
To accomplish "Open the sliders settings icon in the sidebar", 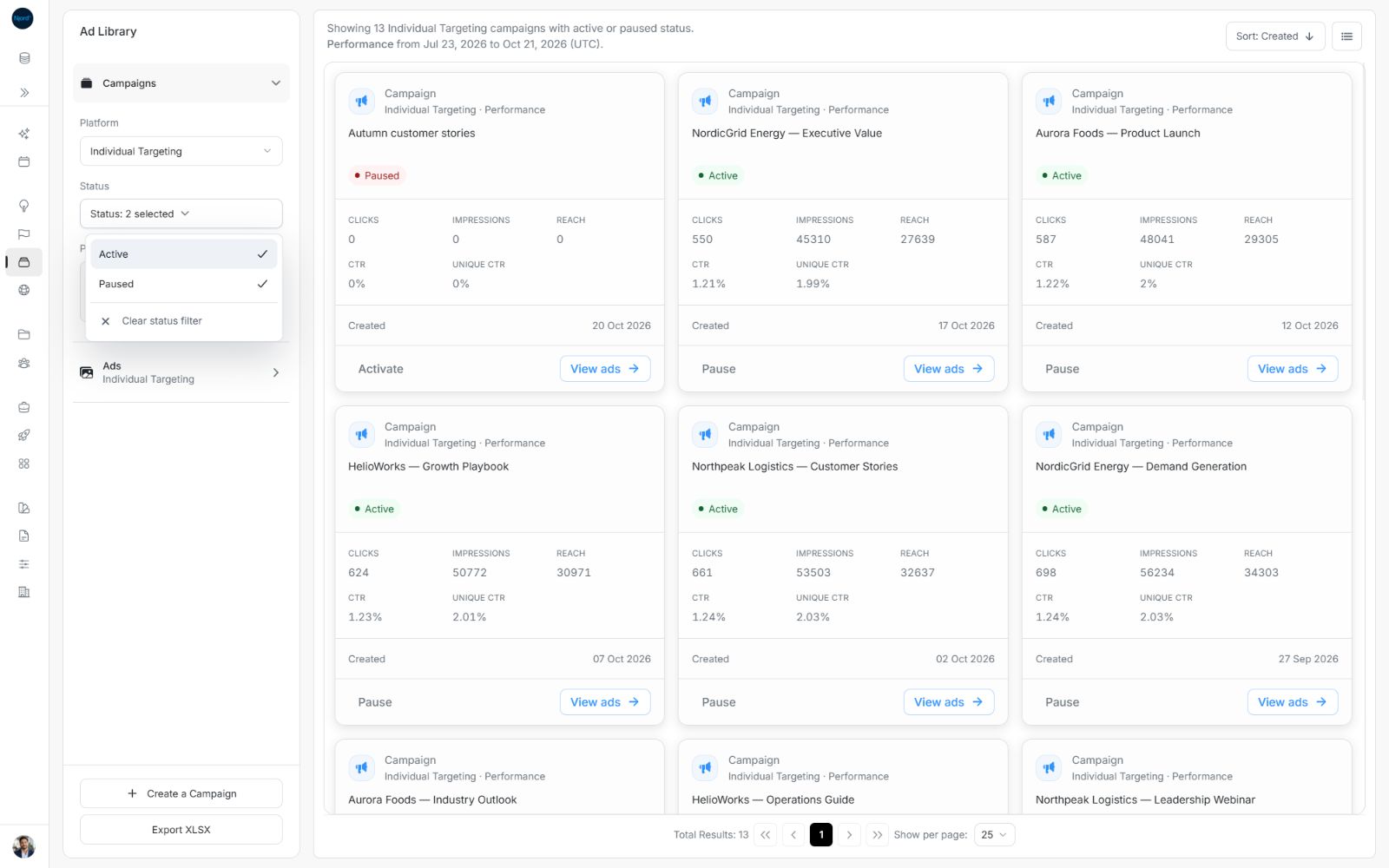I will point(24,564).
